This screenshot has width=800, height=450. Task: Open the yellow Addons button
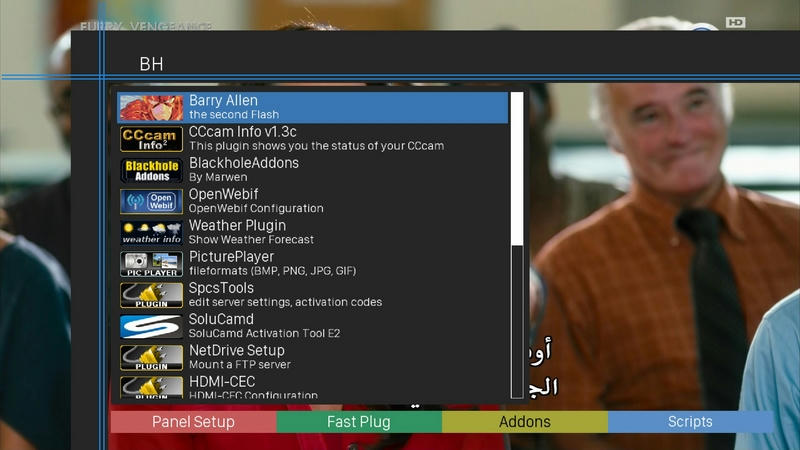(524, 422)
